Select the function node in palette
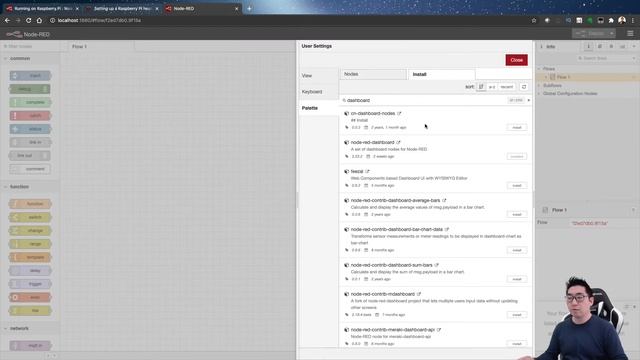The height and width of the screenshot is (360, 640). [x=30, y=204]
